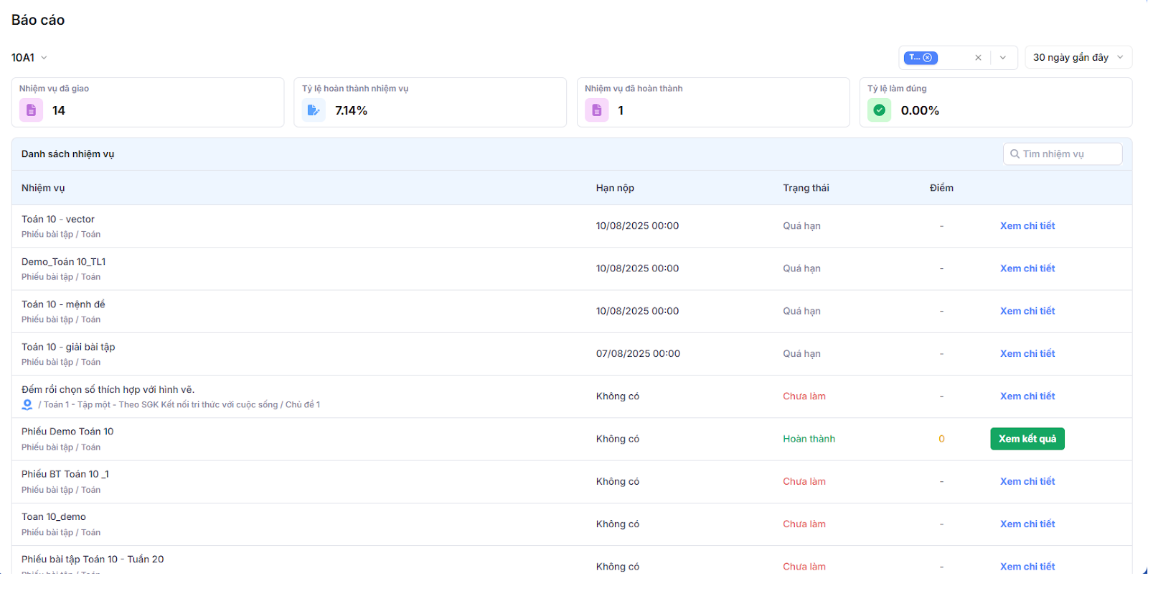Clear all selections in the filter box
1155x591 pixels.
click(x=978, y=58)
